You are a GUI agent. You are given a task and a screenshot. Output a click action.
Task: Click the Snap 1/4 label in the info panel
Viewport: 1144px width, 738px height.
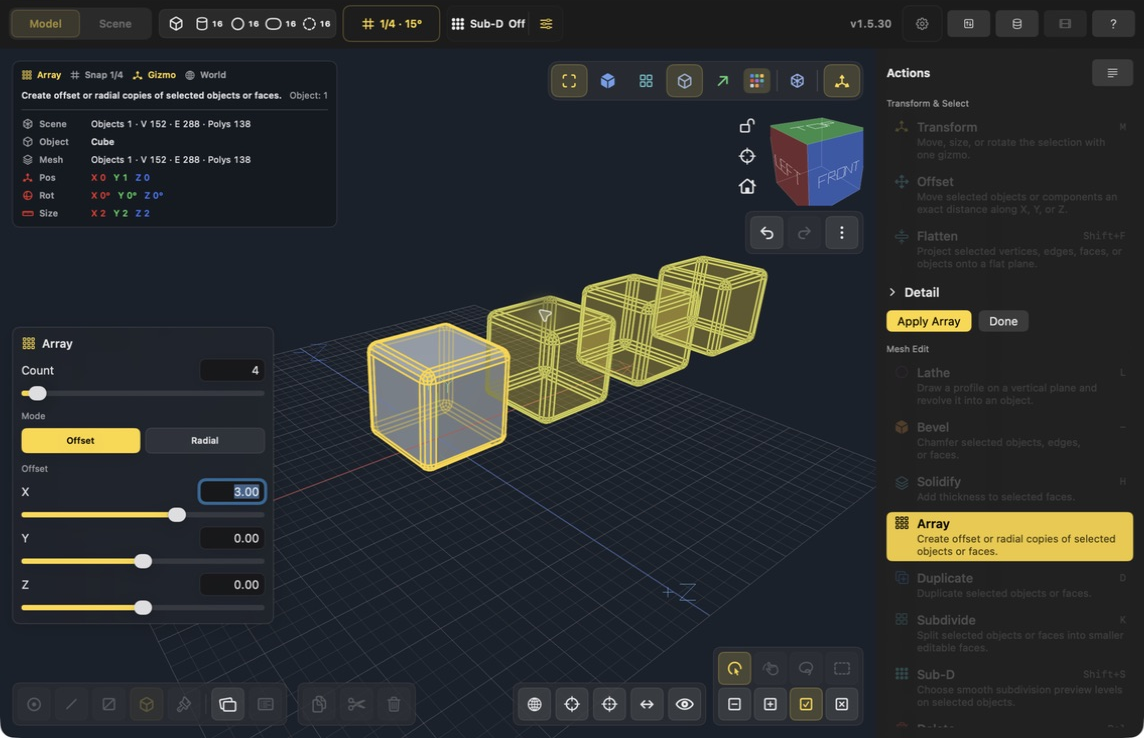click(x=104, y=75)
